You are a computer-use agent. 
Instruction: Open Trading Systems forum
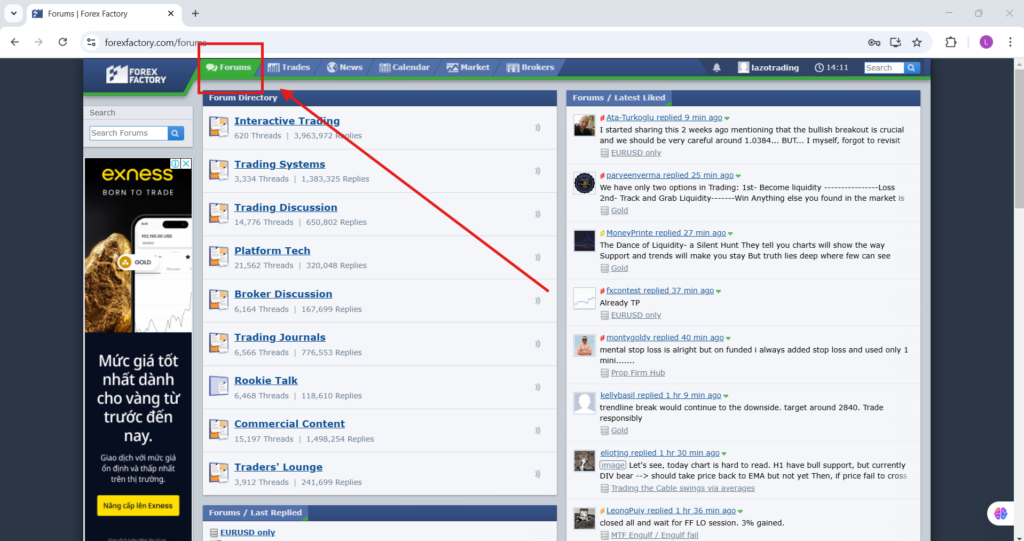[280, 164]
